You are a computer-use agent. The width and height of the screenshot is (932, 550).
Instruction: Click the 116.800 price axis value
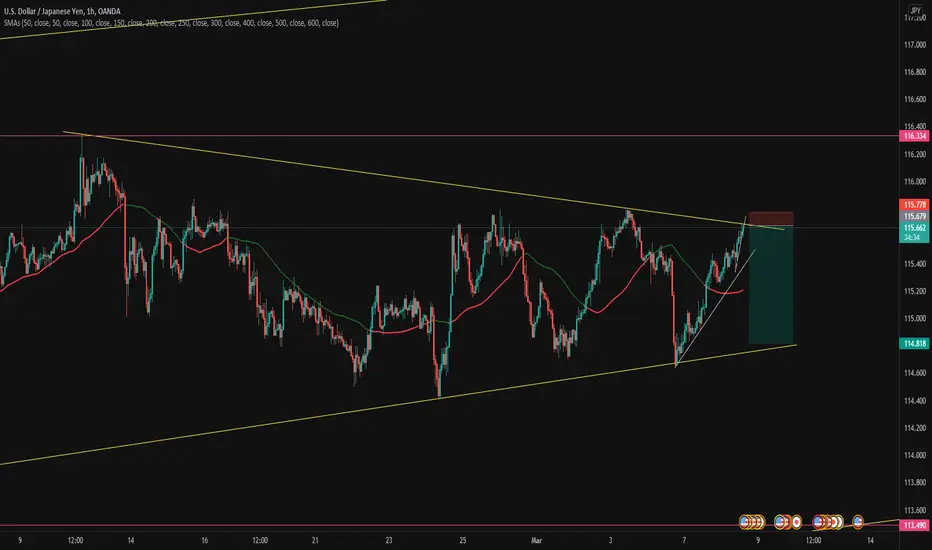tap(915, 73)
